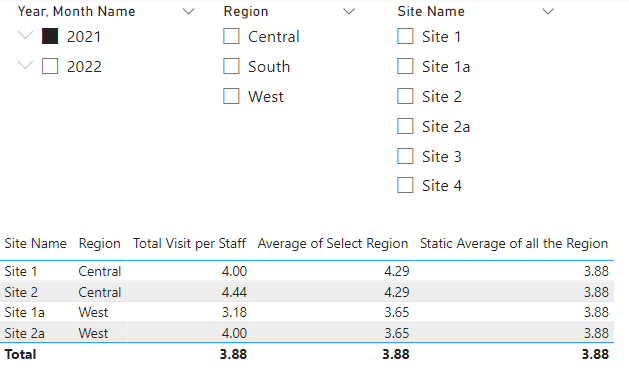This screenshot has width=629, height=368.
Task: Open the Year, Month Name slicer dropdown
Action: (189, 12)
